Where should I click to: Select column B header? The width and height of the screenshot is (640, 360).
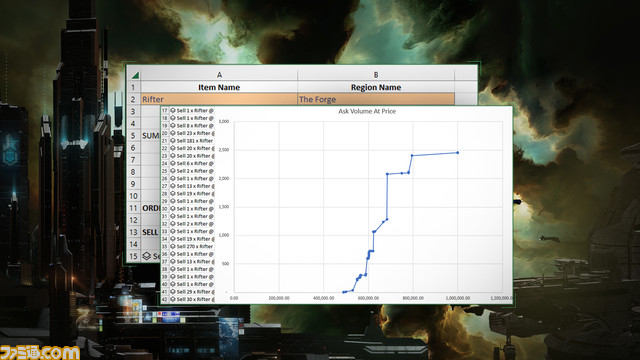[376, 75]
